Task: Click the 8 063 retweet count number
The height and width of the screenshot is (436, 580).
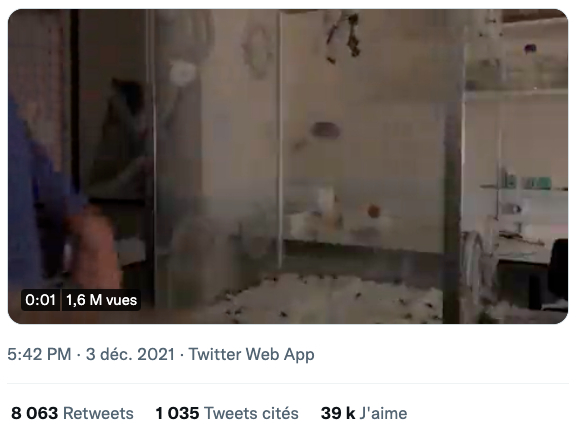Action: [x=34, y=413]
